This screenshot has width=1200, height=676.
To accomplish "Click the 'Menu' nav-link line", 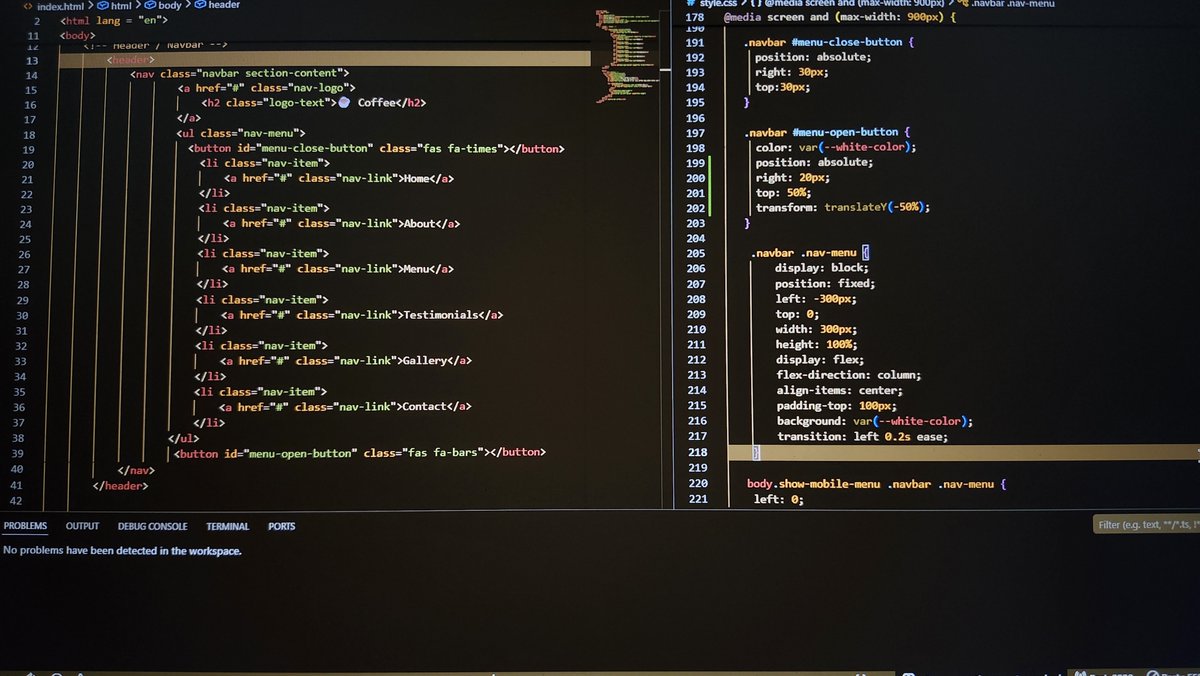I will pyautogui.click(x=338, y=269).
